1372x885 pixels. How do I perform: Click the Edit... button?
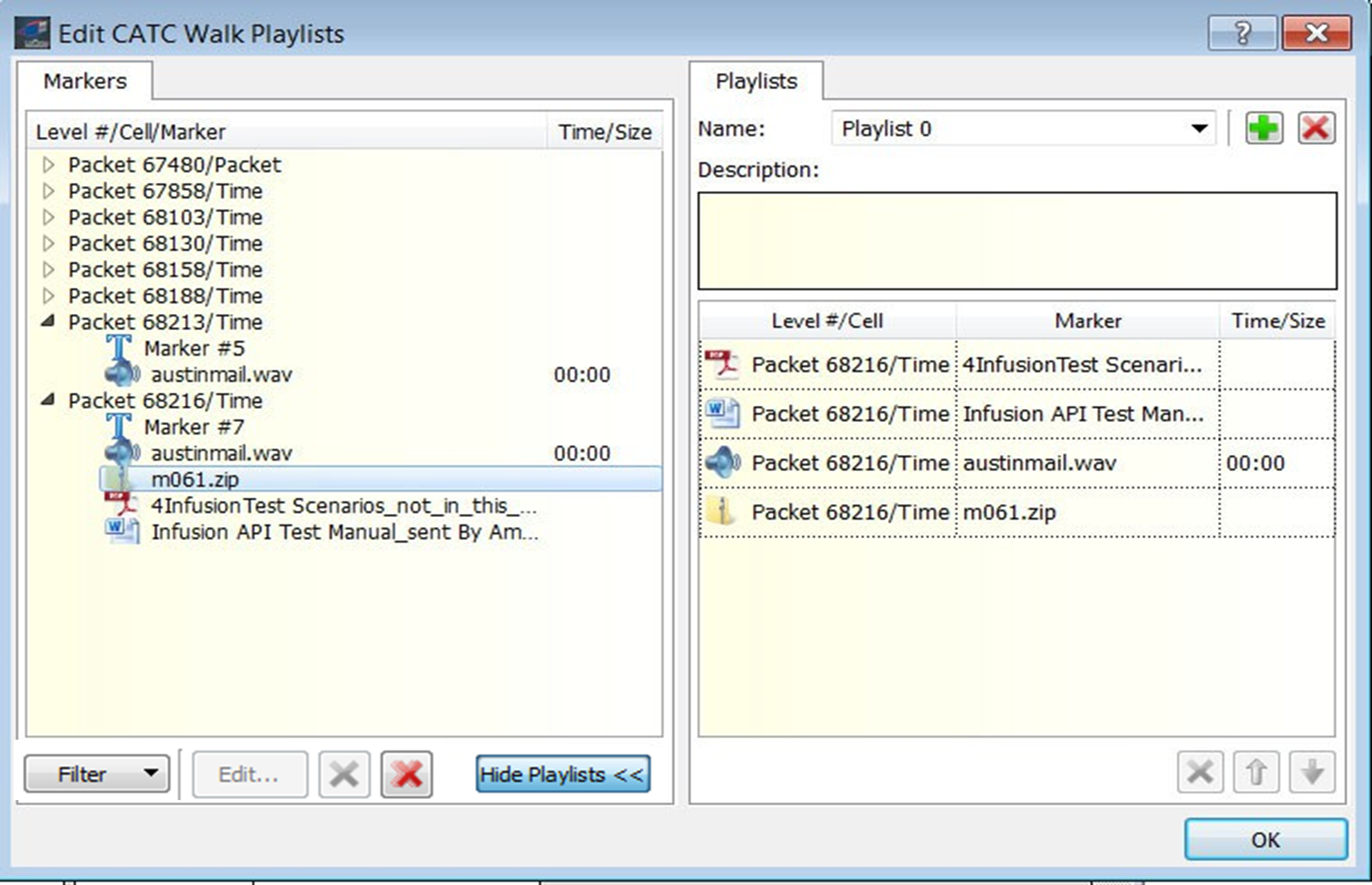(x=250, y=774)
